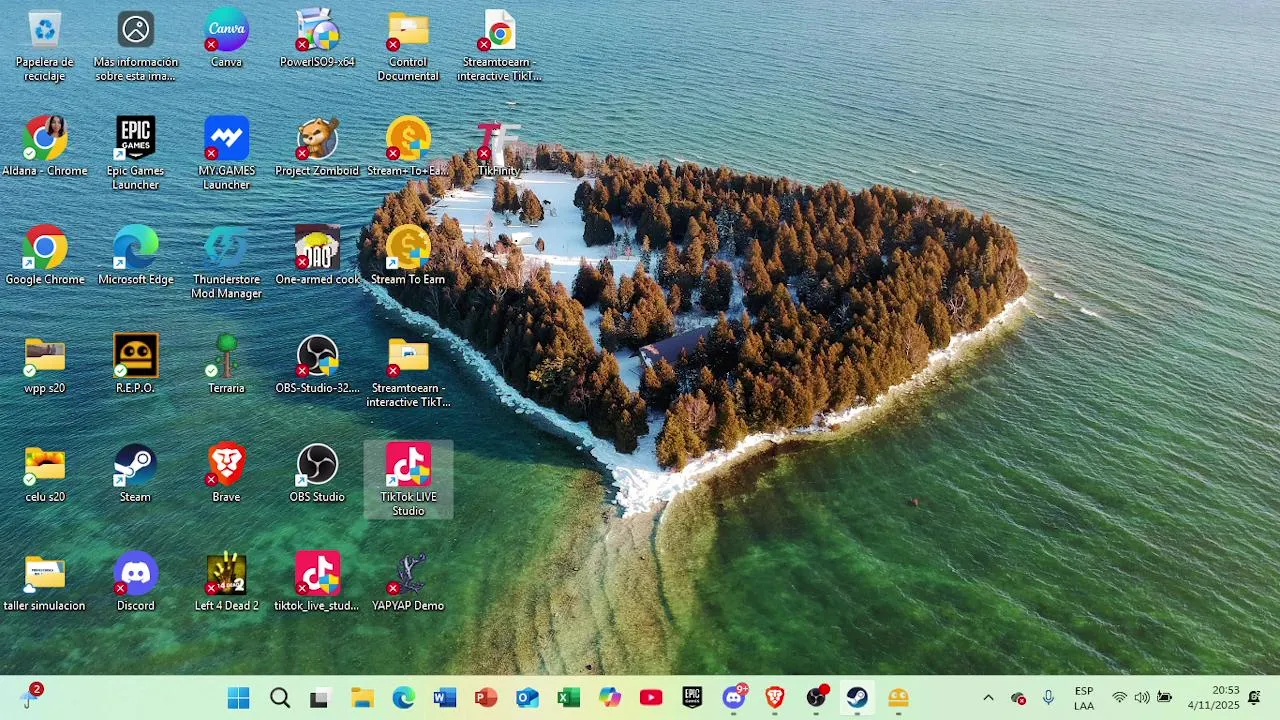This screenshot has width=1280, height=720.
Task: Click the security tray icon with red badge
Action: (1018, 698)
